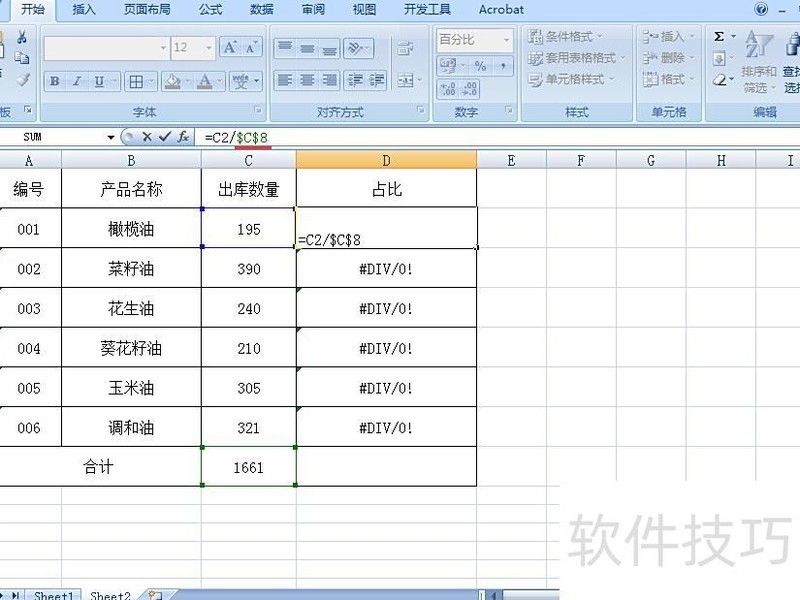Toggle bold formatting
The width and height of the screenshot is (800, 600).
point(55,82)
